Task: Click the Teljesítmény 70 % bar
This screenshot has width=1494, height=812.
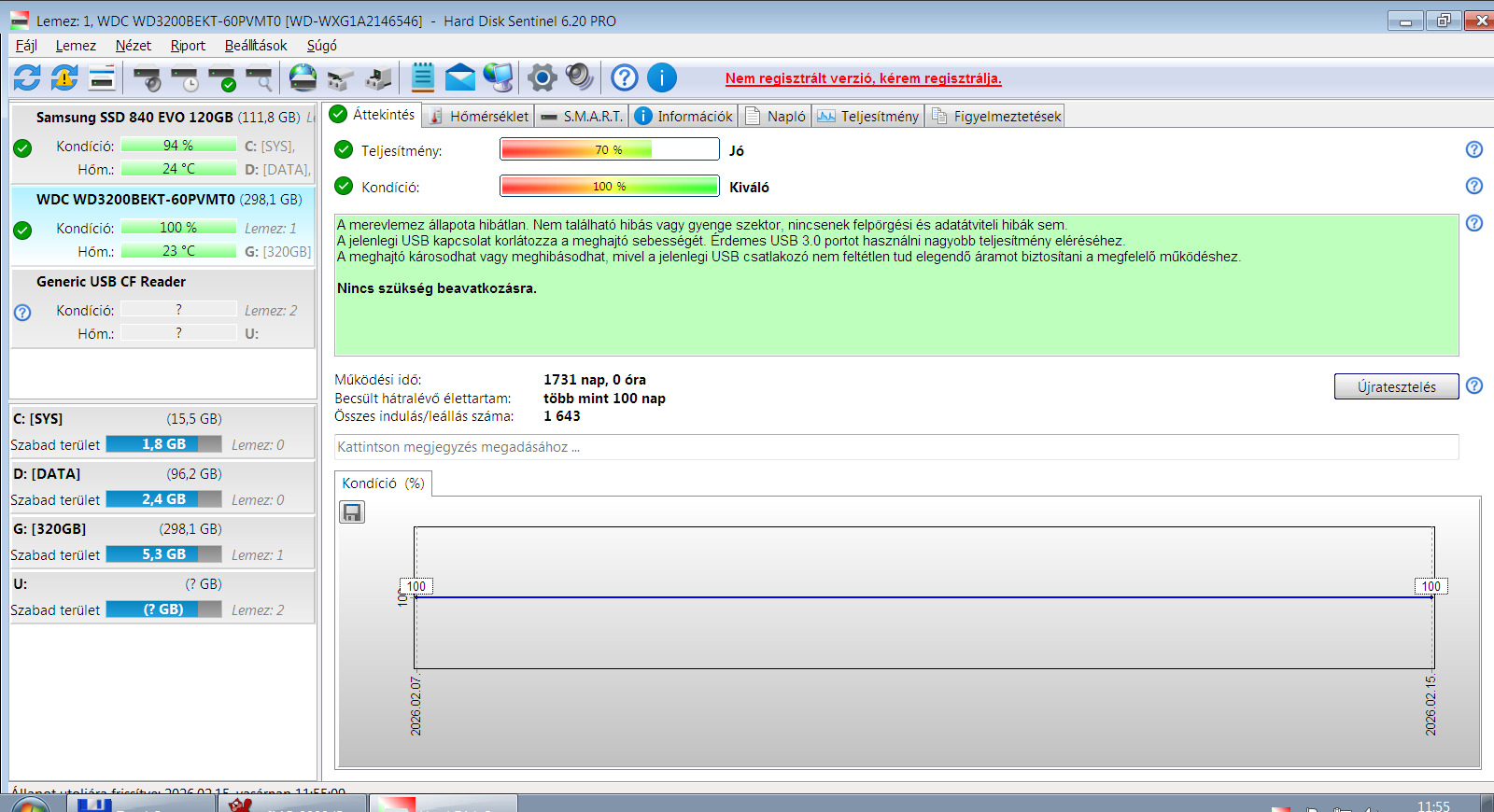Action: coord(610,149)
